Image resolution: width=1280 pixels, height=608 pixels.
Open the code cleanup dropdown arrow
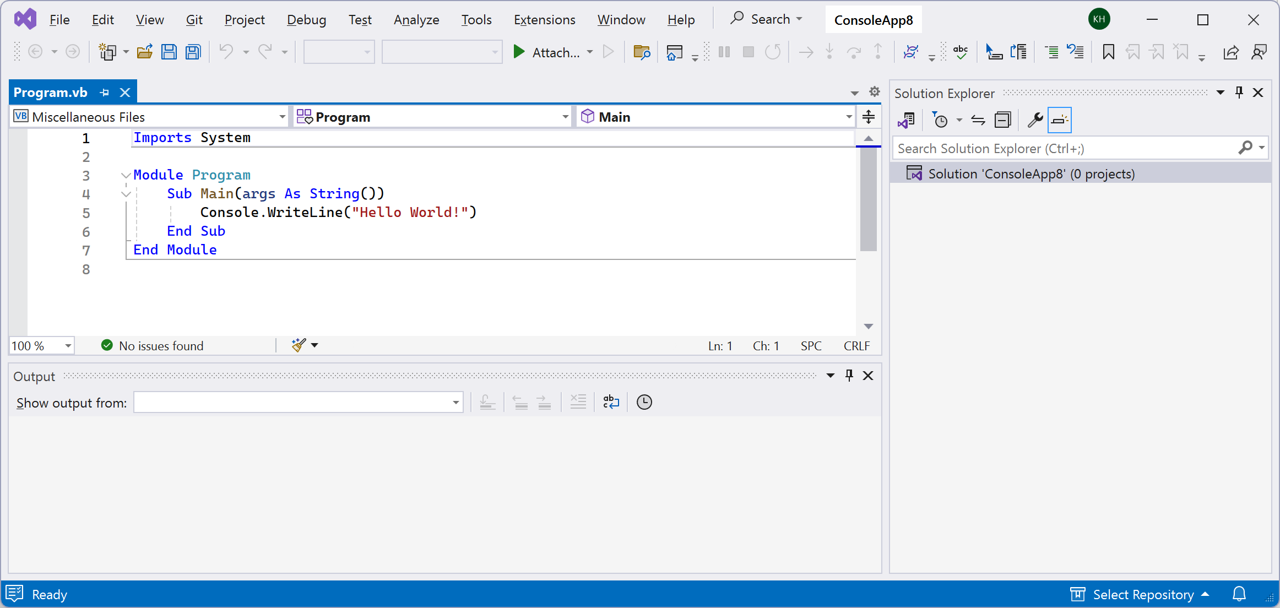(314, 345)
